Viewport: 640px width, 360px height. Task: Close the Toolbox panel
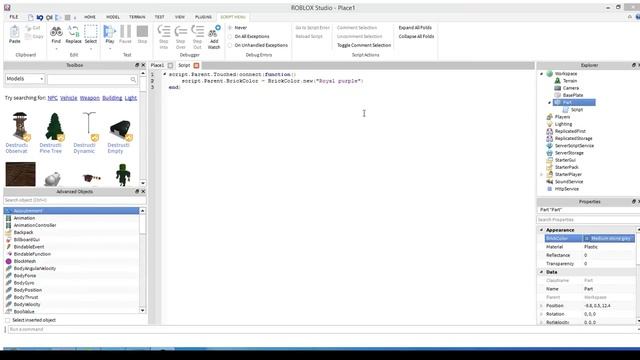click(143, 65)
